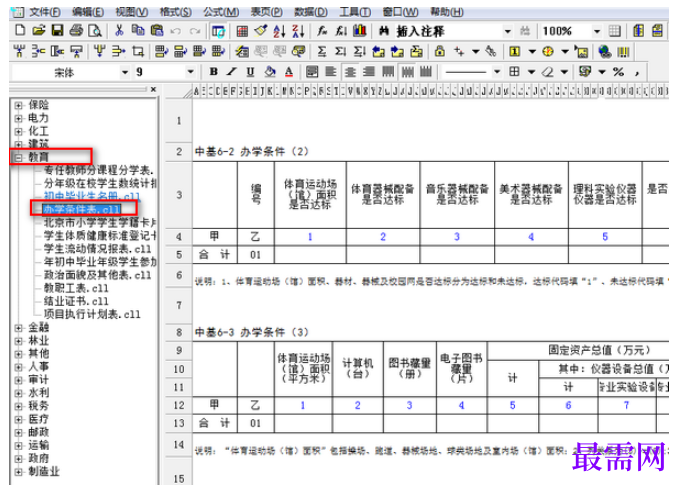684x488 pixels.
Task: Save using the floppy disk icon
Action: pos(58,31)
